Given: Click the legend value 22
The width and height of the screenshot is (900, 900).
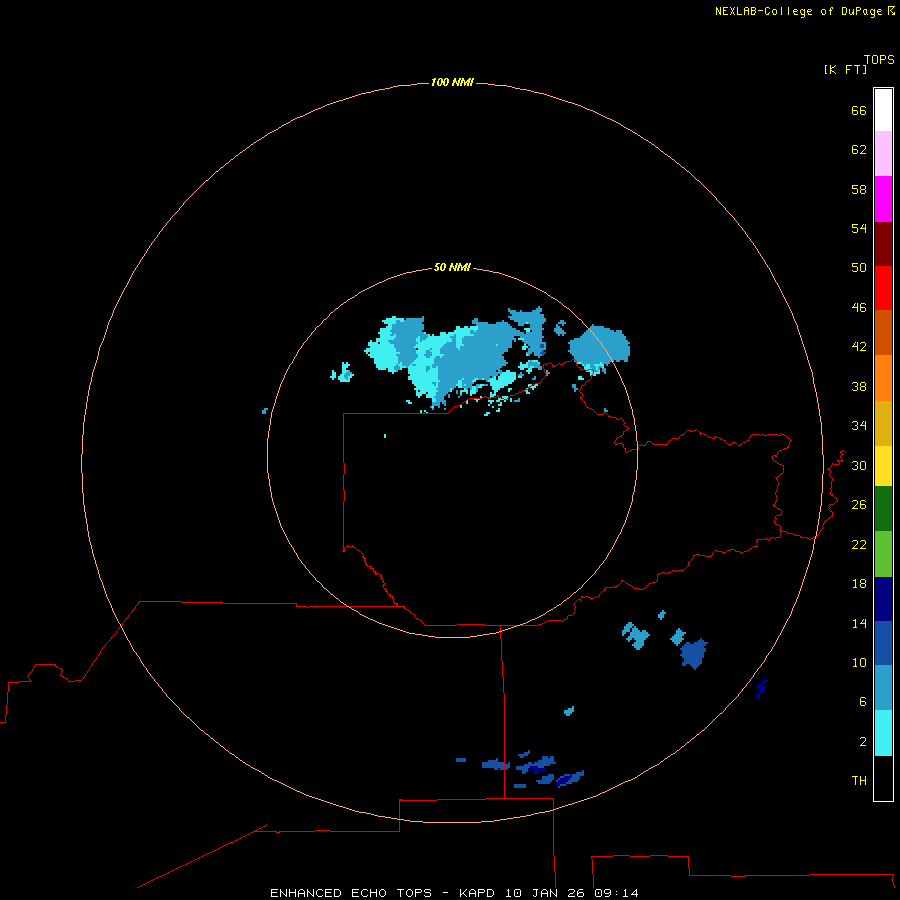Looking at the screenshot, I should (859, 544).
